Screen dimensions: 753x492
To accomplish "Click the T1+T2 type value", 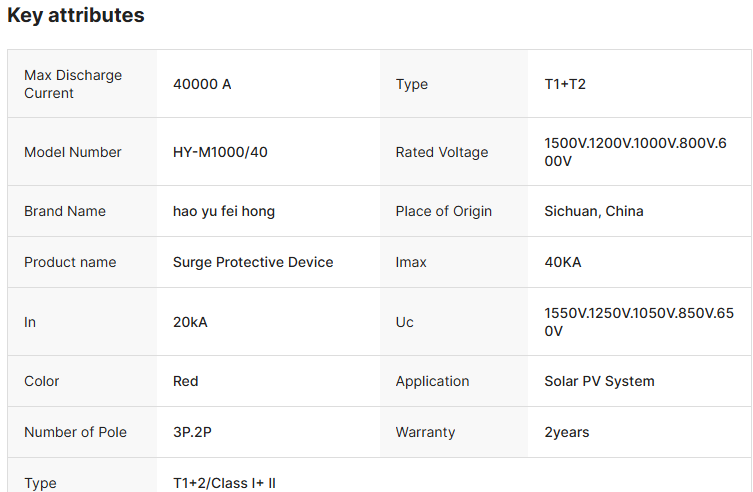I will click(x=565, y=84).
